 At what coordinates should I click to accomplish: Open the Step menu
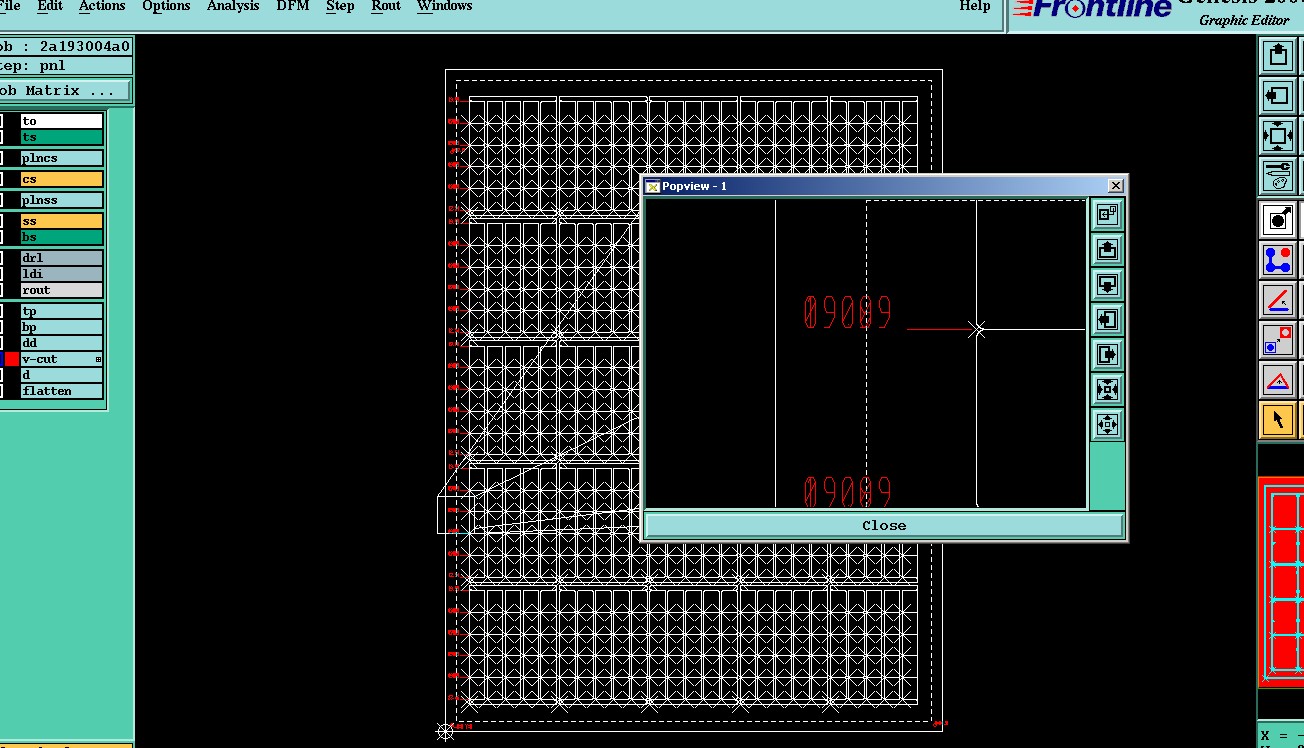coord(340,6)
